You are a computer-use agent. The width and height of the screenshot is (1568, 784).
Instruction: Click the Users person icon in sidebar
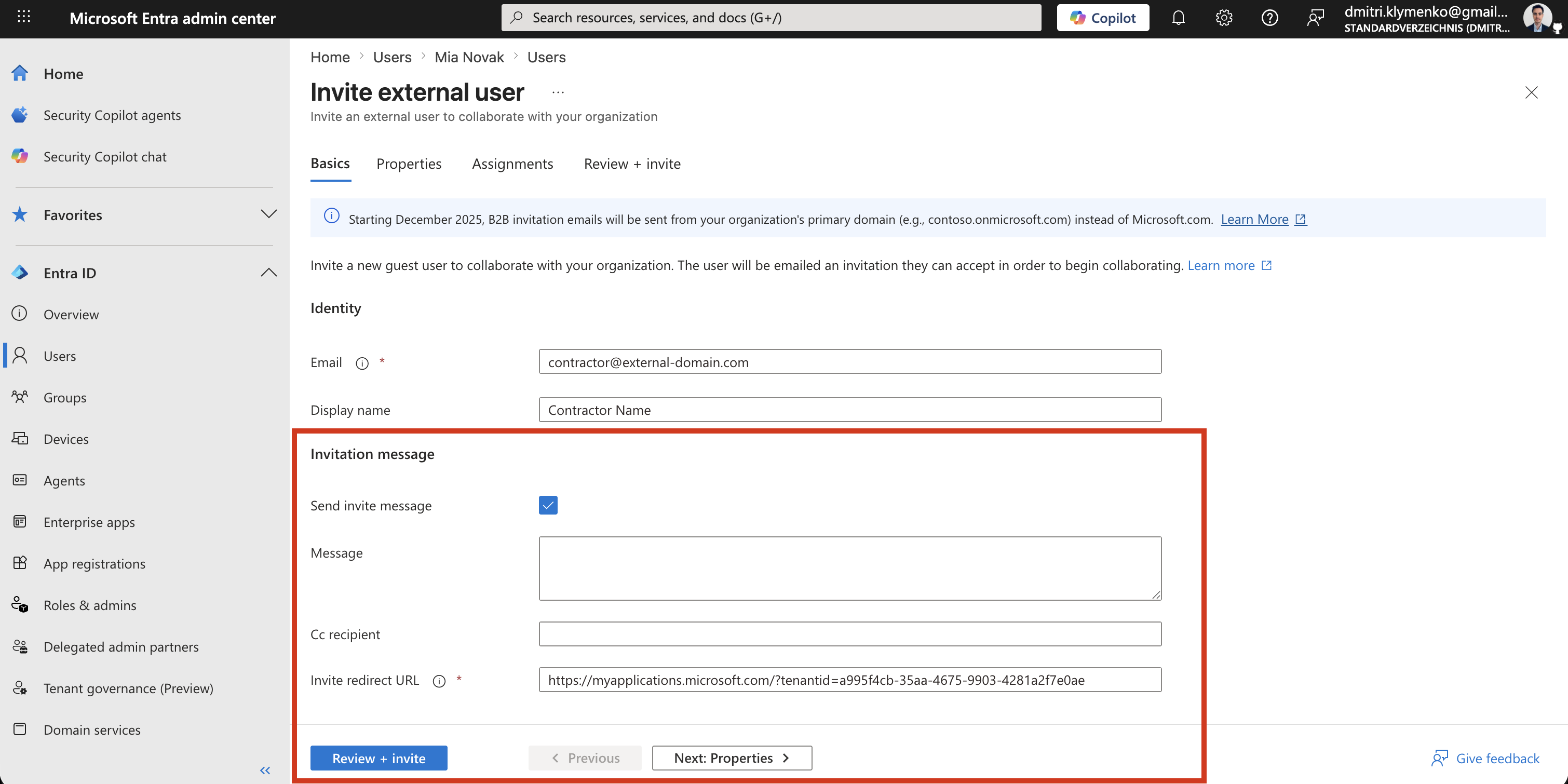[x=20, y=356]
